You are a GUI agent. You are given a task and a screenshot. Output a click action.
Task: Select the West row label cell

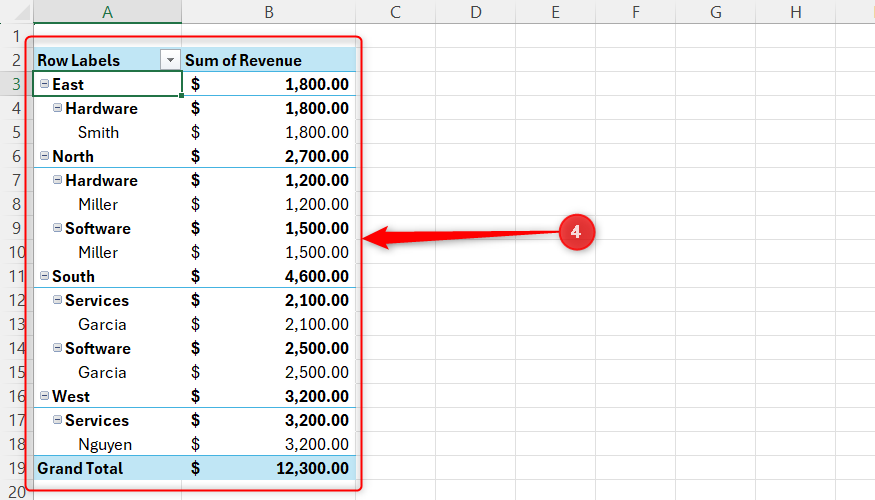pyautogui.click(x=107, y=396)
